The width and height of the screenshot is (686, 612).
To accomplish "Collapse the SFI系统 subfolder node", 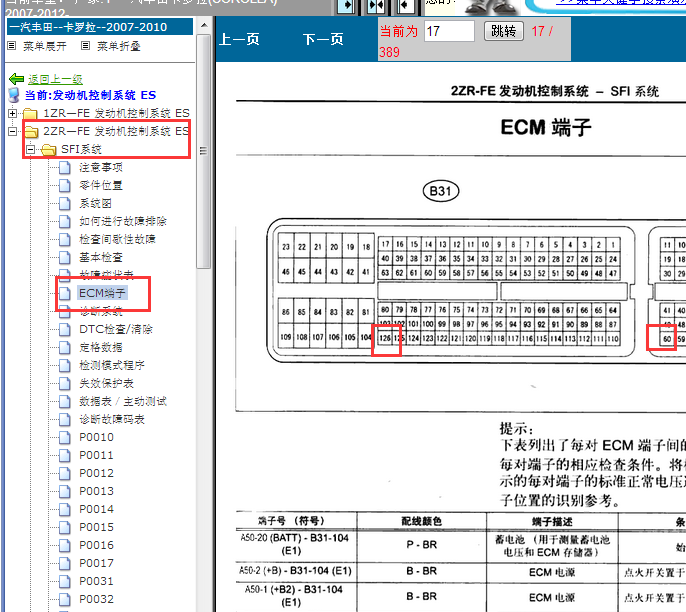I will coord(30,150).
